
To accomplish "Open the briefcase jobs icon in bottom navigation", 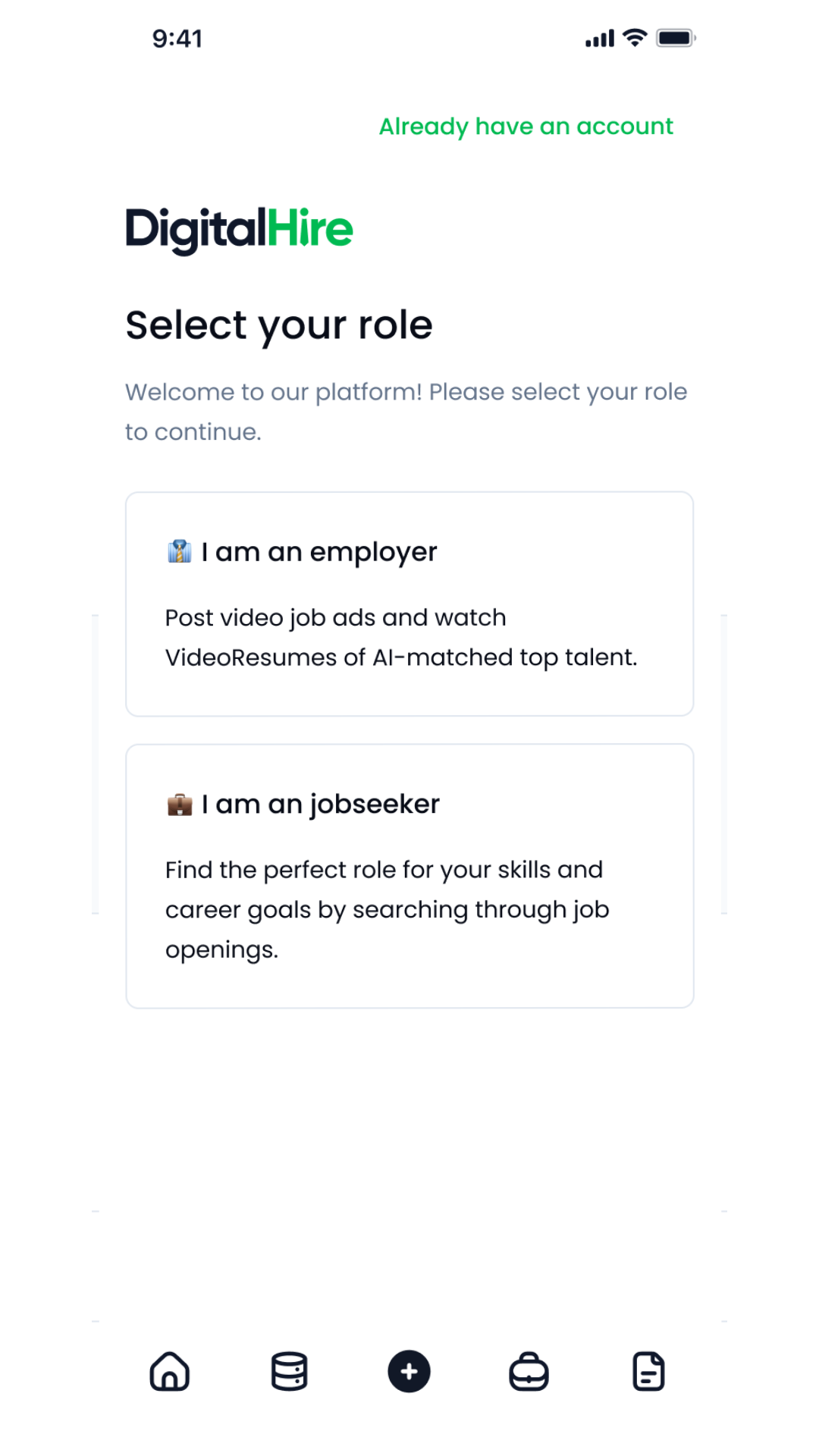I will (x=529, y=1371).
